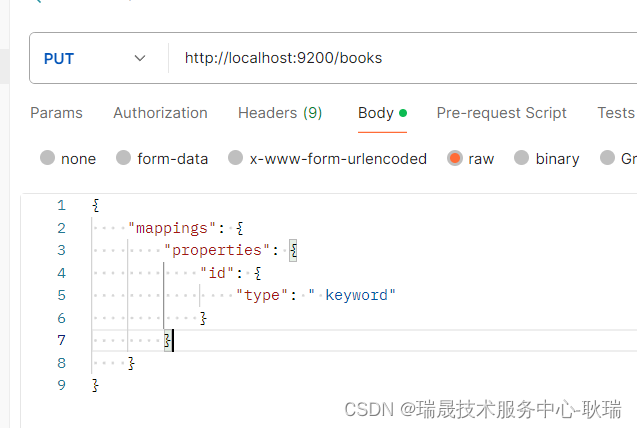Click line number 7 in the editor gutter
Viewport: 637px width, 428px height.
(x=61, y=340)
